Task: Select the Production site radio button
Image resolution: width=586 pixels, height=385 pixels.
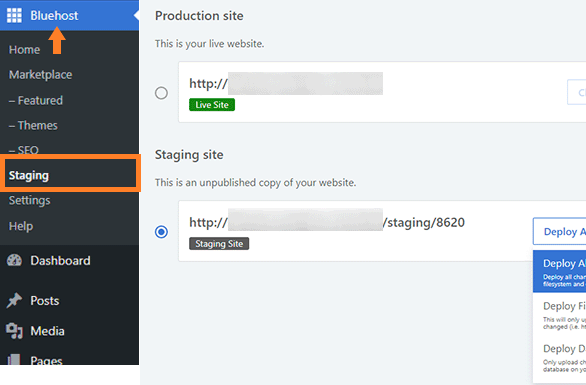Action: pyautogui.click(x=161, y=93)
